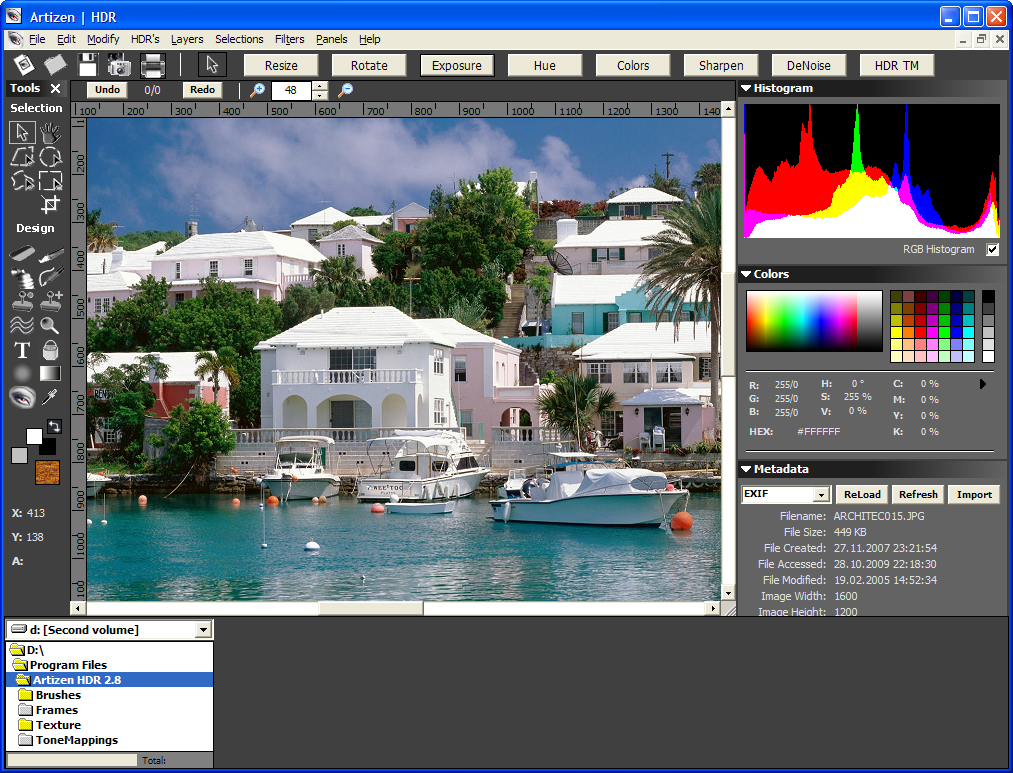This screenshot has width=1013, height=773.
Task: Click the Exposure button
Action: (x=457, y=65)
